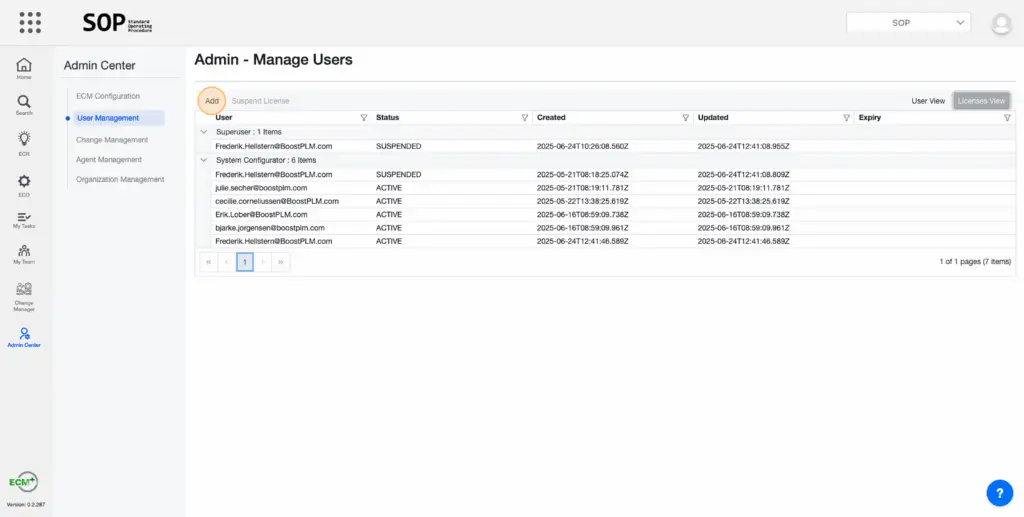The height and width of the screenshot is (517, 1024).
Task: Select ECM Configuration in Admin Center menu
Action: coord(108,96)
